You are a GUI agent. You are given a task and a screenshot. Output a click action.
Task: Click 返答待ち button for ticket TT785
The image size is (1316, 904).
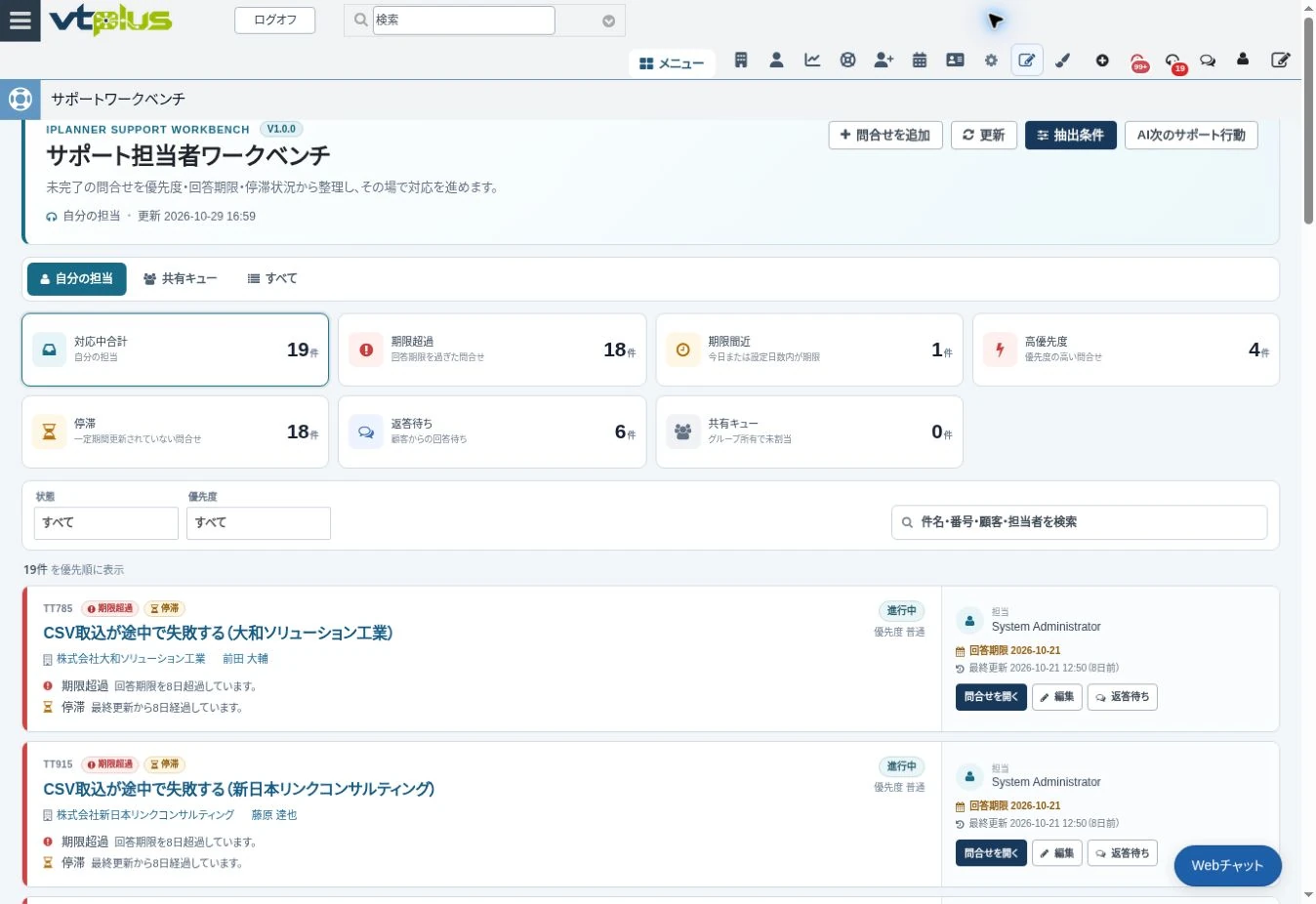[1123, 697]
